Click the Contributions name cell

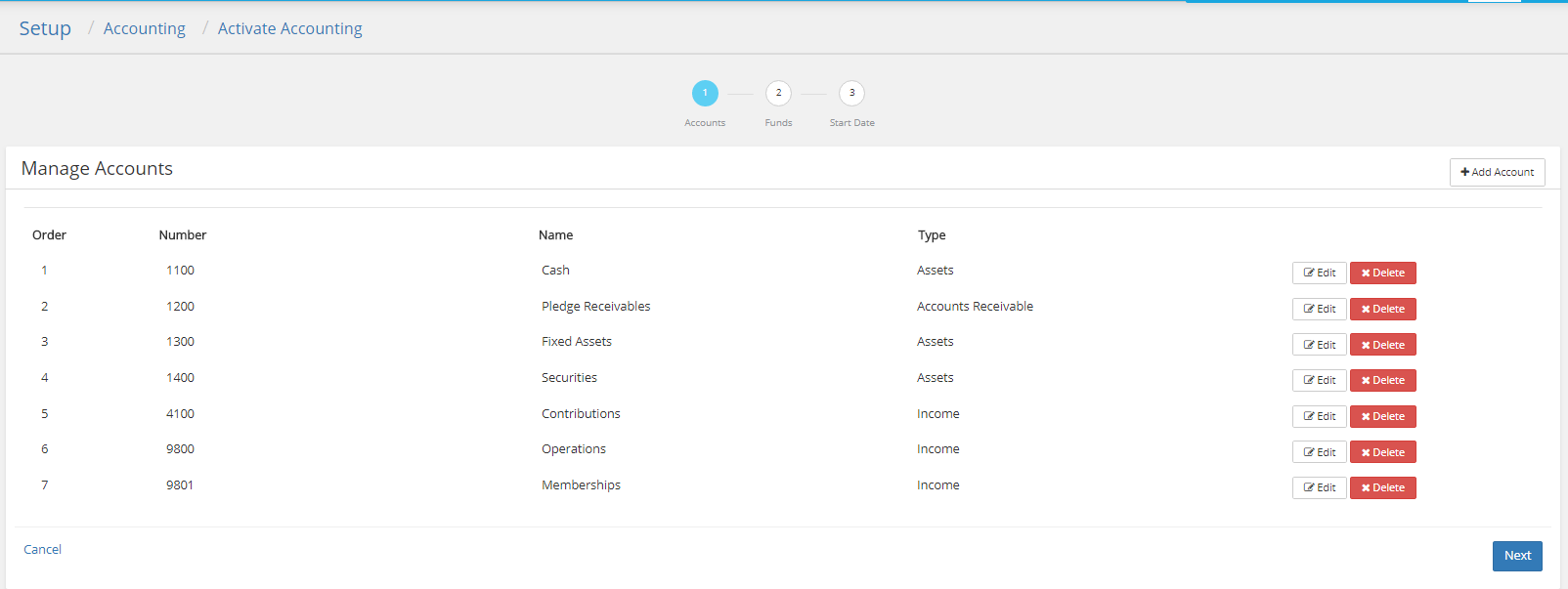pyautogui.click(x=581, y=413)
